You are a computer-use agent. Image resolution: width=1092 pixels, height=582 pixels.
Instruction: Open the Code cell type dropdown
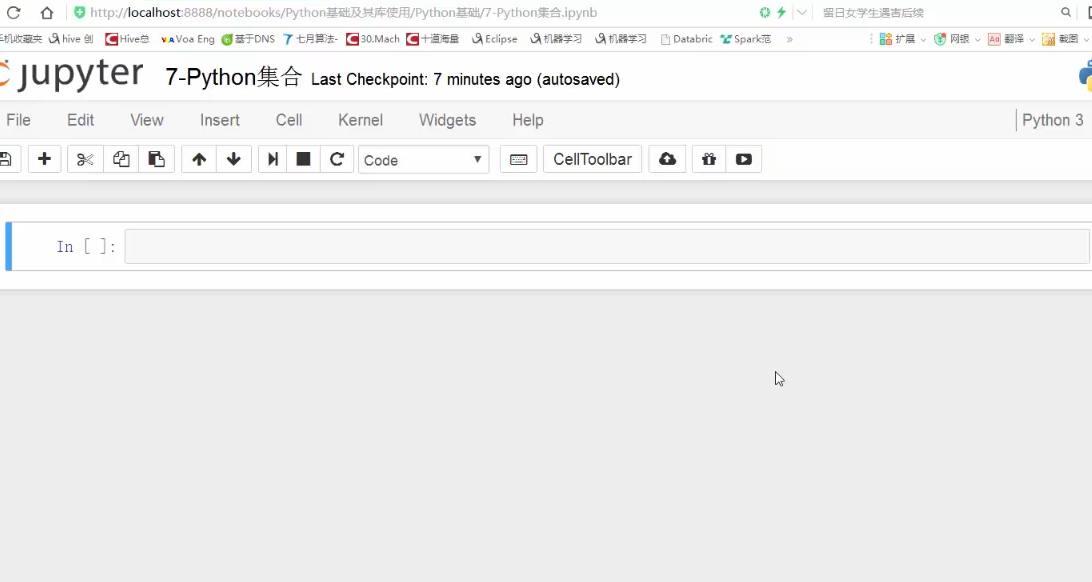pos(423,160)
